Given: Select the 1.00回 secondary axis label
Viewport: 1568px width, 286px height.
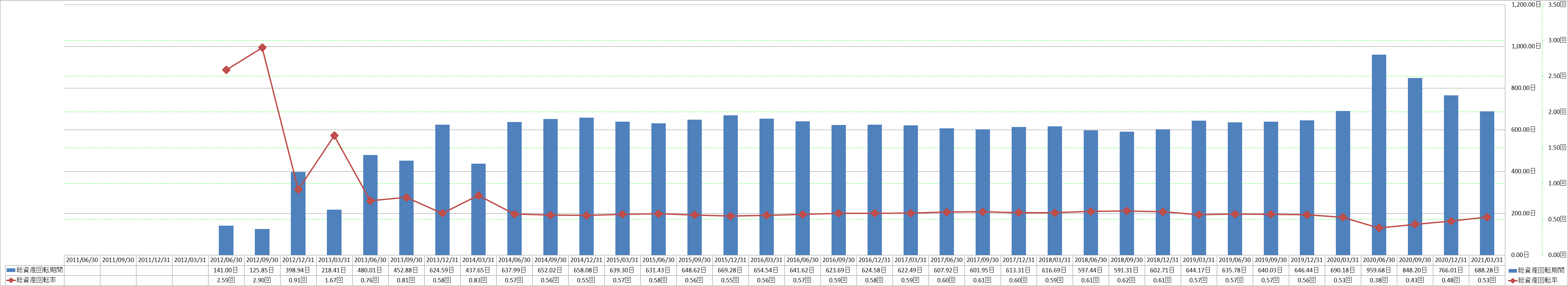Looking at the screenshot, I should (1558, 183).
